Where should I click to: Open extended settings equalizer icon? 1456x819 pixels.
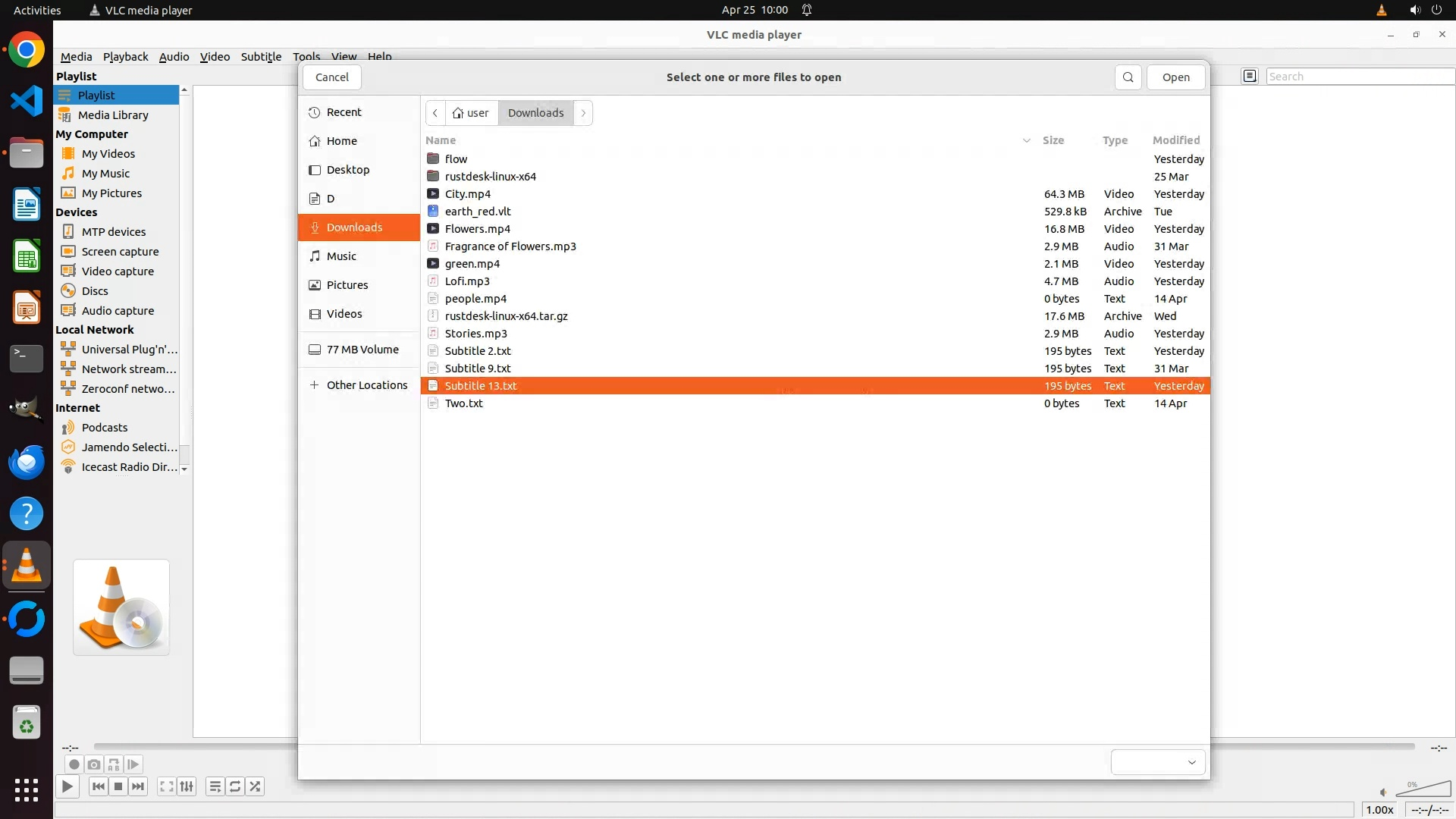[187, 786]
